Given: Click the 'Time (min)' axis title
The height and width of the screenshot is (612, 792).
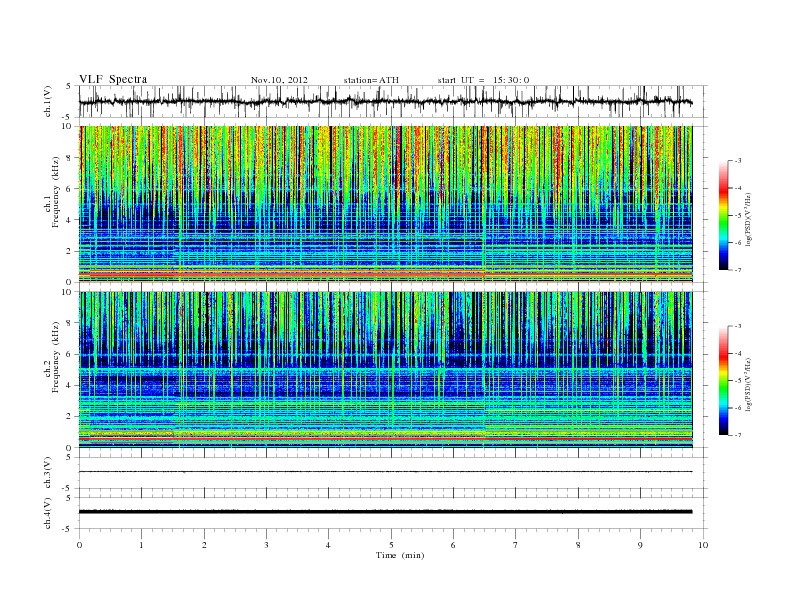Looking at the screenshot, I should (400, 555).
